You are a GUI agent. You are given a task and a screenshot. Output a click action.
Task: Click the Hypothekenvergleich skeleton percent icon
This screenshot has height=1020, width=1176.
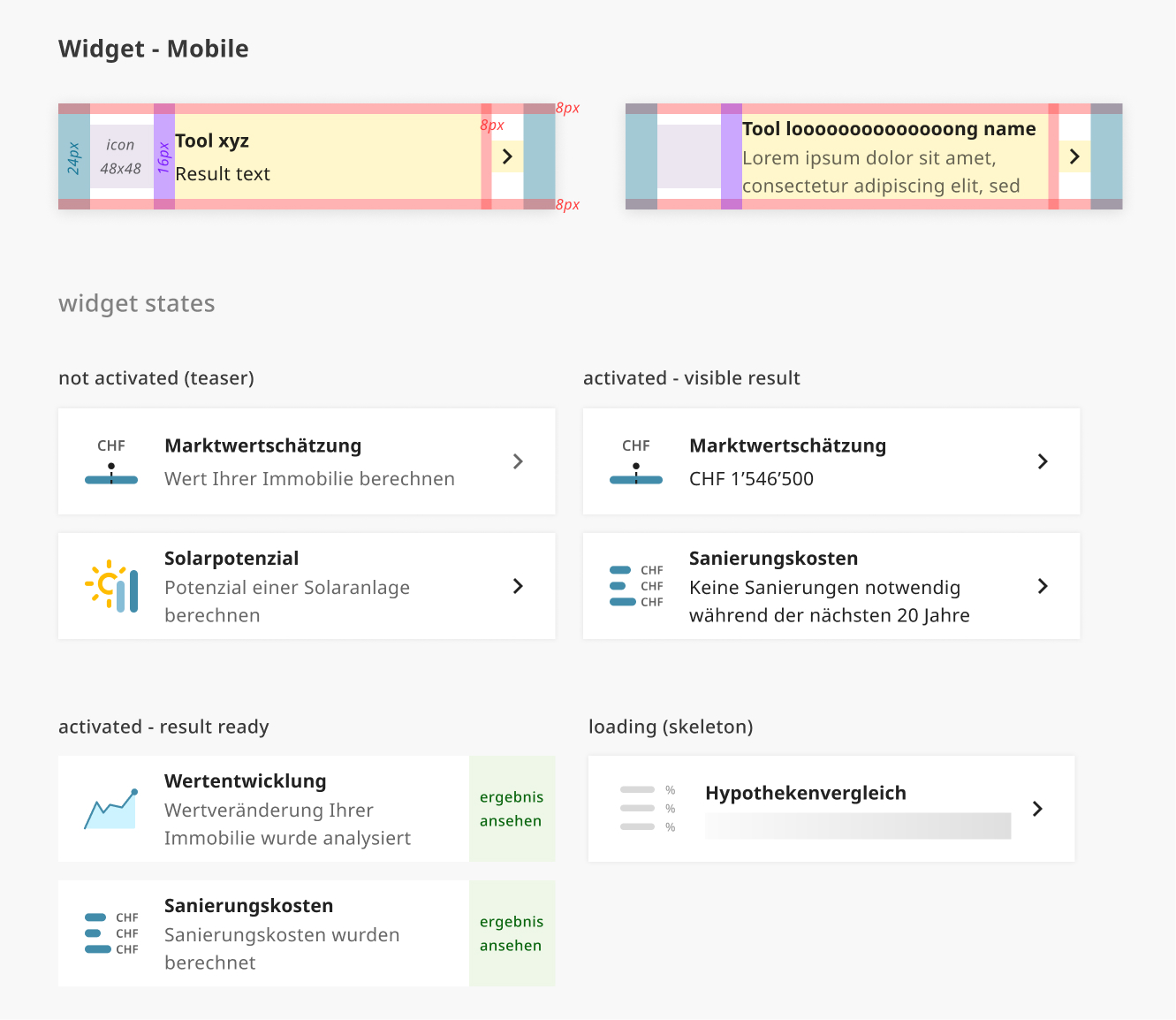648,809
